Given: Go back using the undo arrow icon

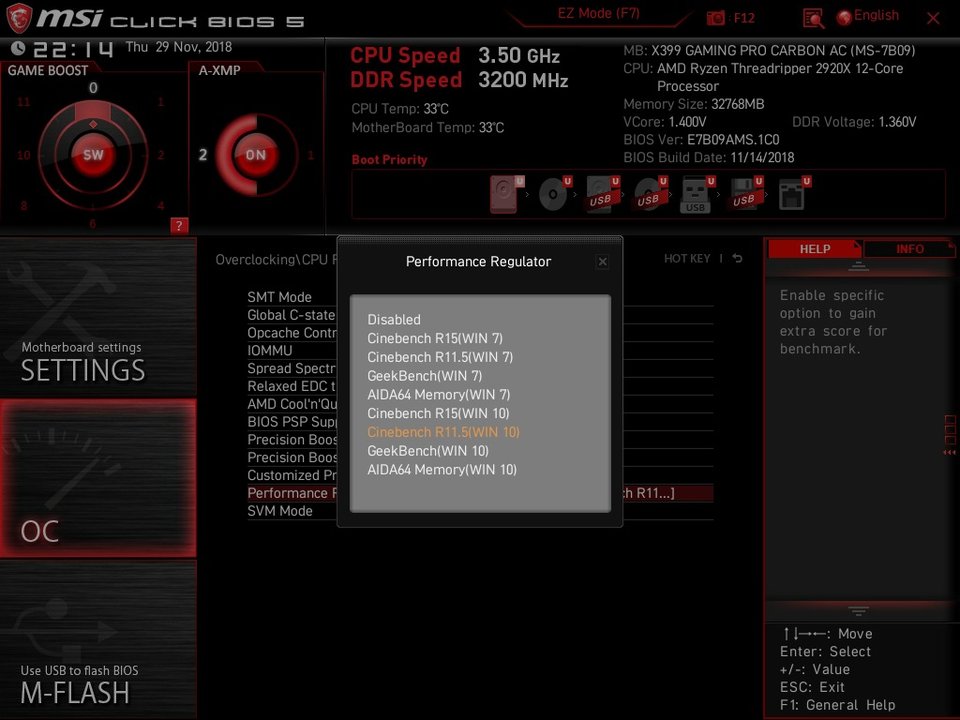Looking at the screenshot, I should (x=738, y=258).
